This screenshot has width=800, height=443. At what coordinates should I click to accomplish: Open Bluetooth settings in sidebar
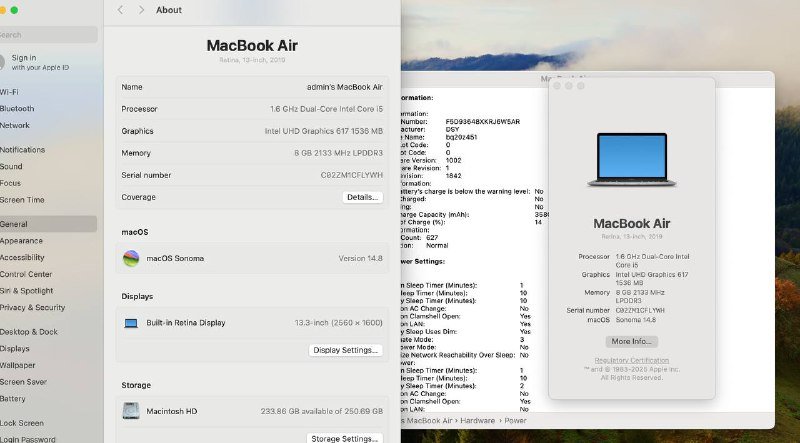[x=17, y=109]
